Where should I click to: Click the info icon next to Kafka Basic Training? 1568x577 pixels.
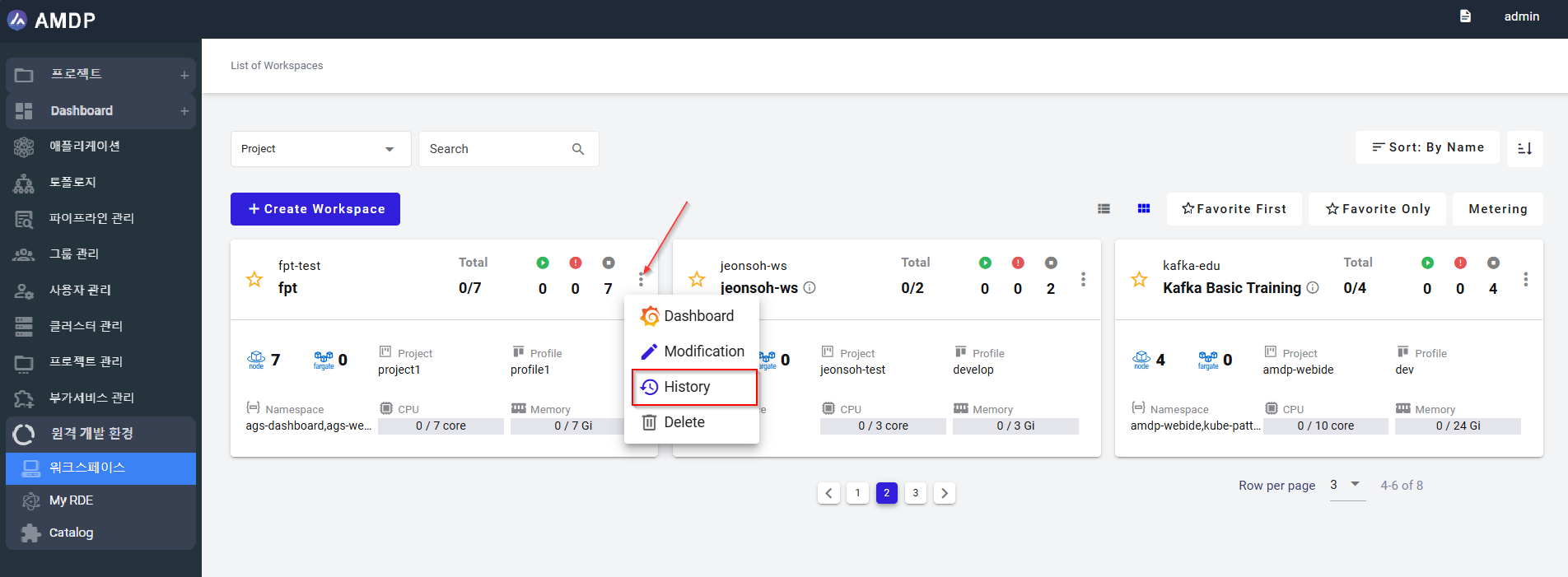[x=1313, y=288]
